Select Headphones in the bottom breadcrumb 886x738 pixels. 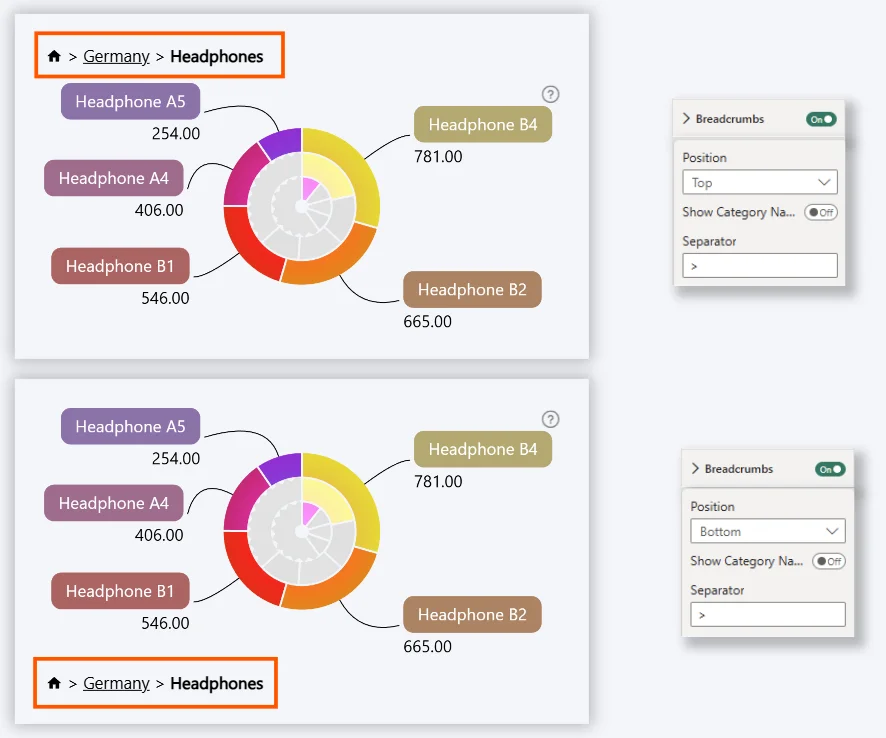tap(217, 684)
